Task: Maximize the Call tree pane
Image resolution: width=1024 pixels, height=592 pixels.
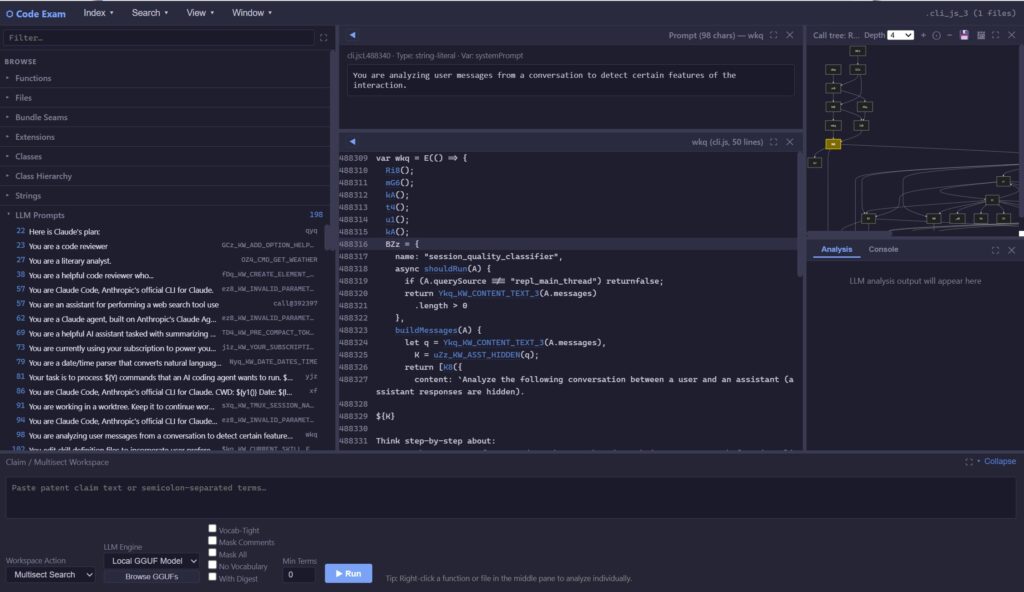Action: tap(995, 35)
